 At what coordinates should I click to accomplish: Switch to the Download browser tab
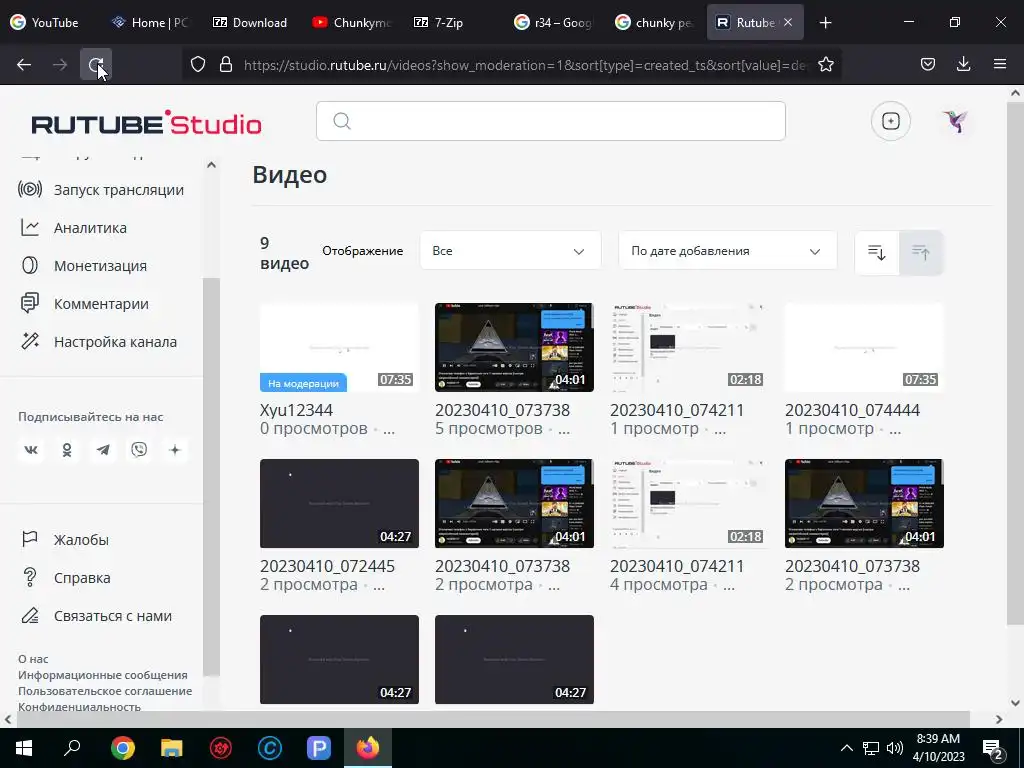coord(251,22)
